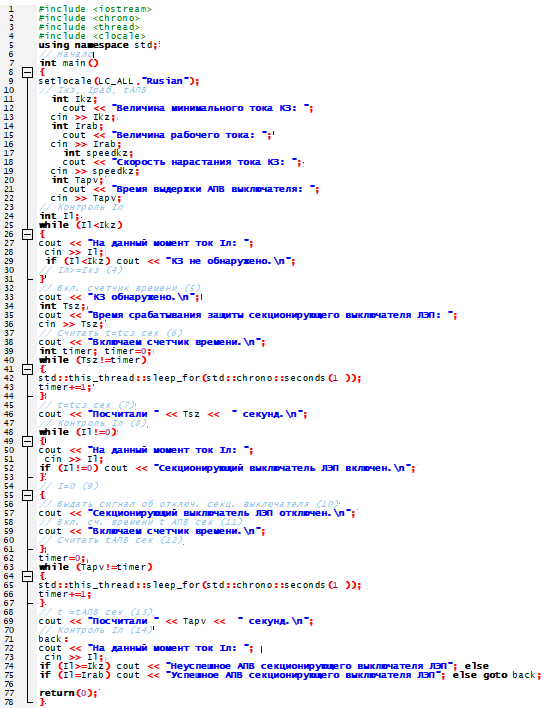Place cursor on 'int main()' declaration
552x708 pixels.
point(69,63)
